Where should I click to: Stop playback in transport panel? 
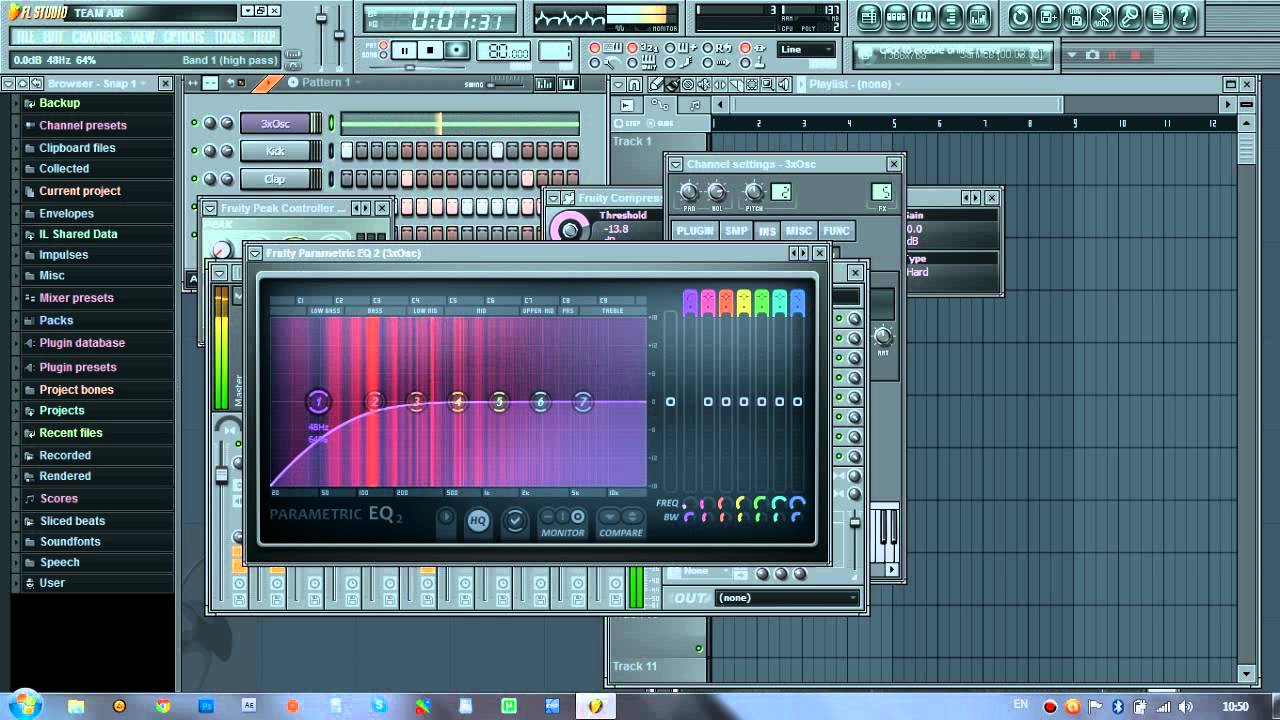click(x=430, y=50)
